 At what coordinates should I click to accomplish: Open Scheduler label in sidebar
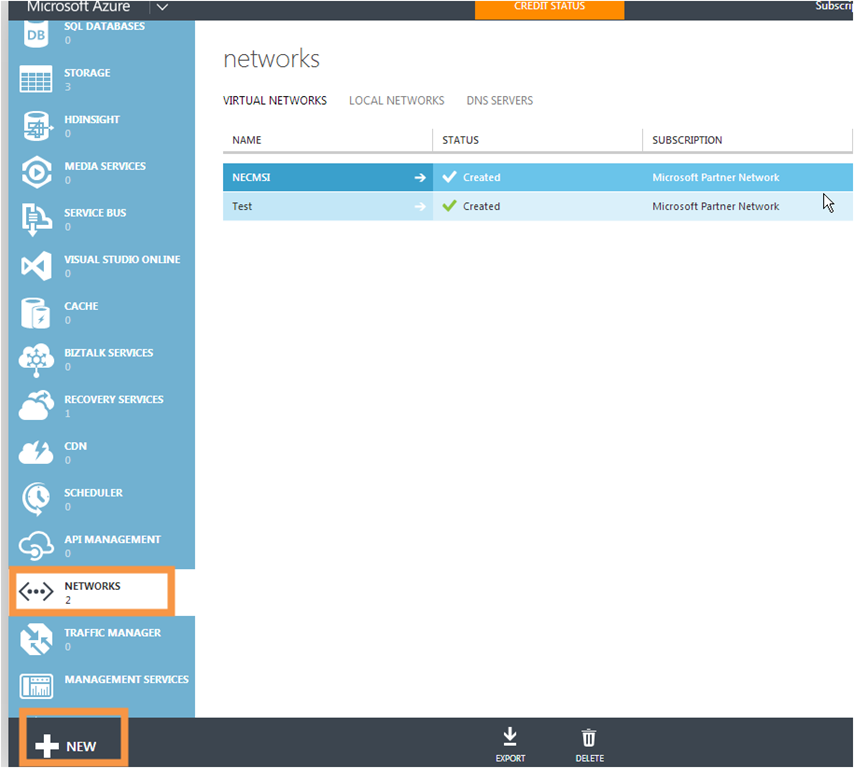coord(93,493)
